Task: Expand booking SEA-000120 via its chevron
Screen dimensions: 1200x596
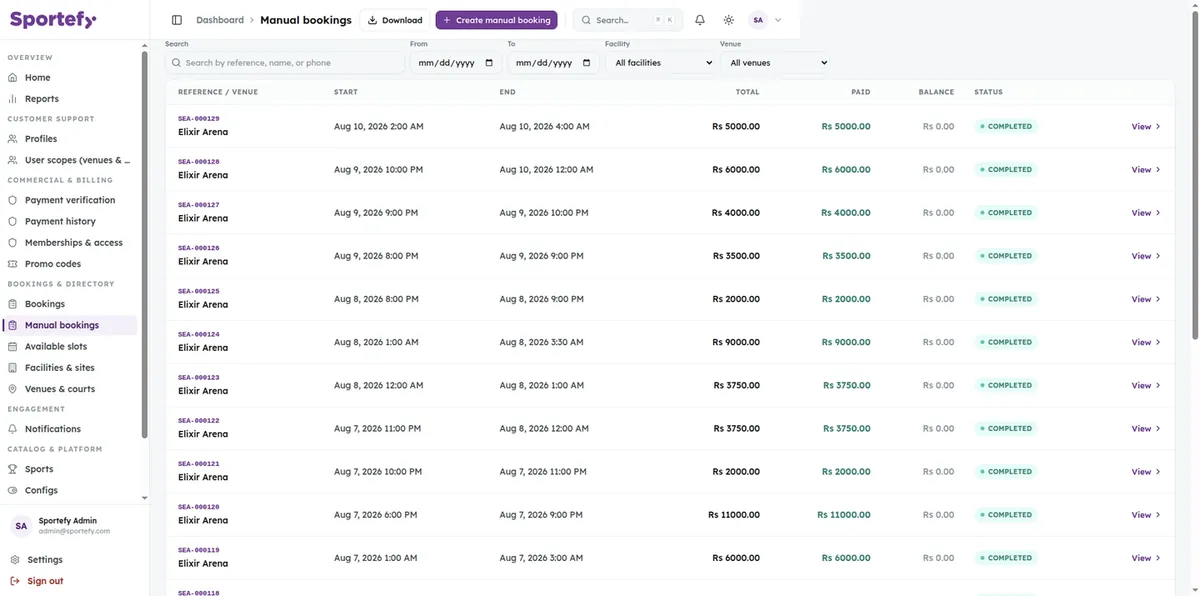Action: click(x=1158, y=515)
